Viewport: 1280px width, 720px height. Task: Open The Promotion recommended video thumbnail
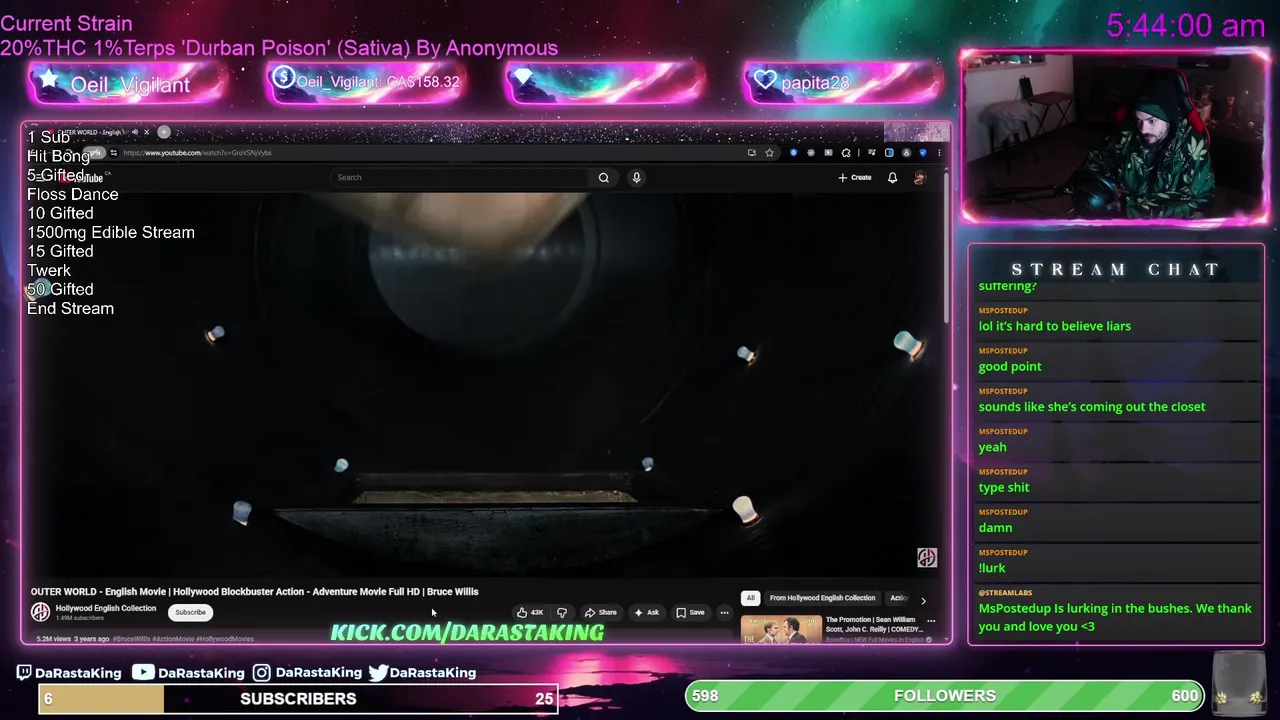pyautogui.click(x=781, y=629)
